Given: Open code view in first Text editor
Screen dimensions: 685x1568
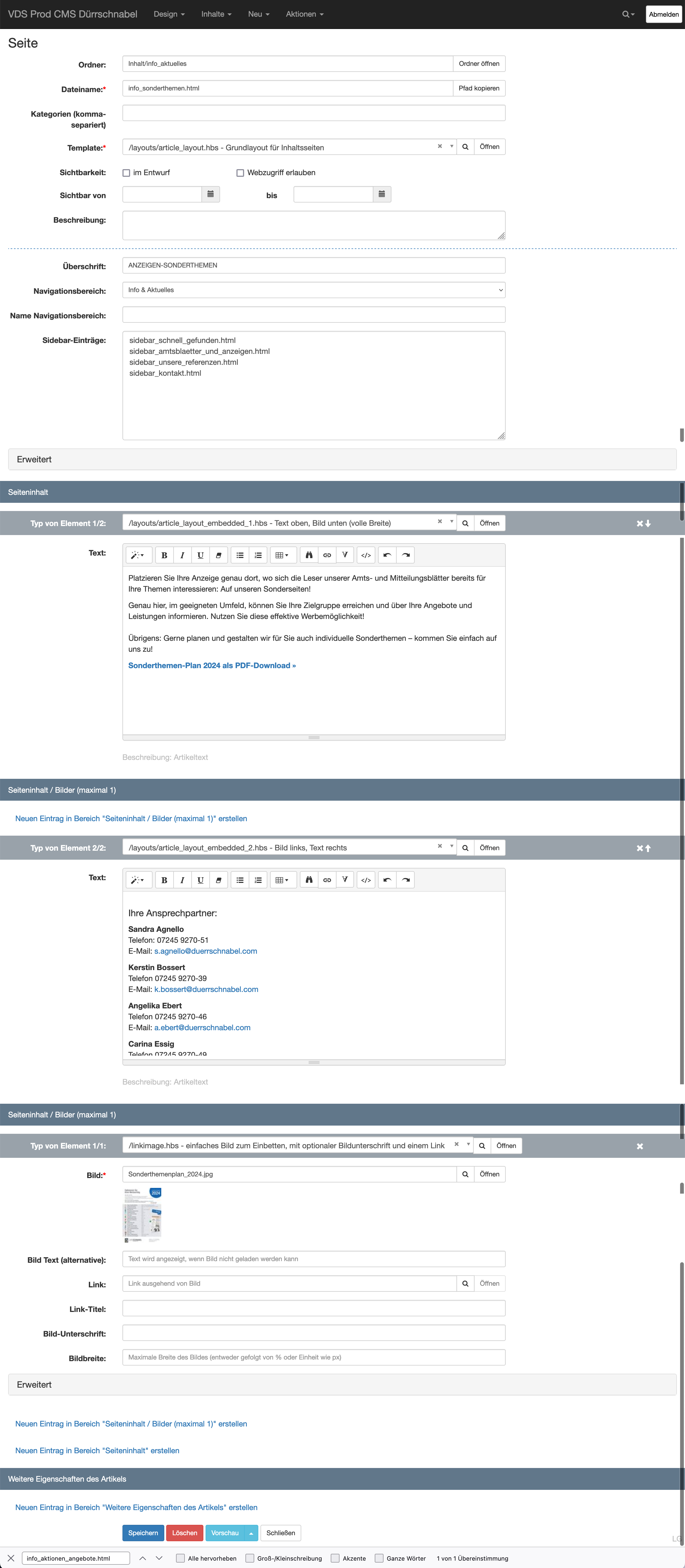Looking at the screenshot, I should 366,555.
